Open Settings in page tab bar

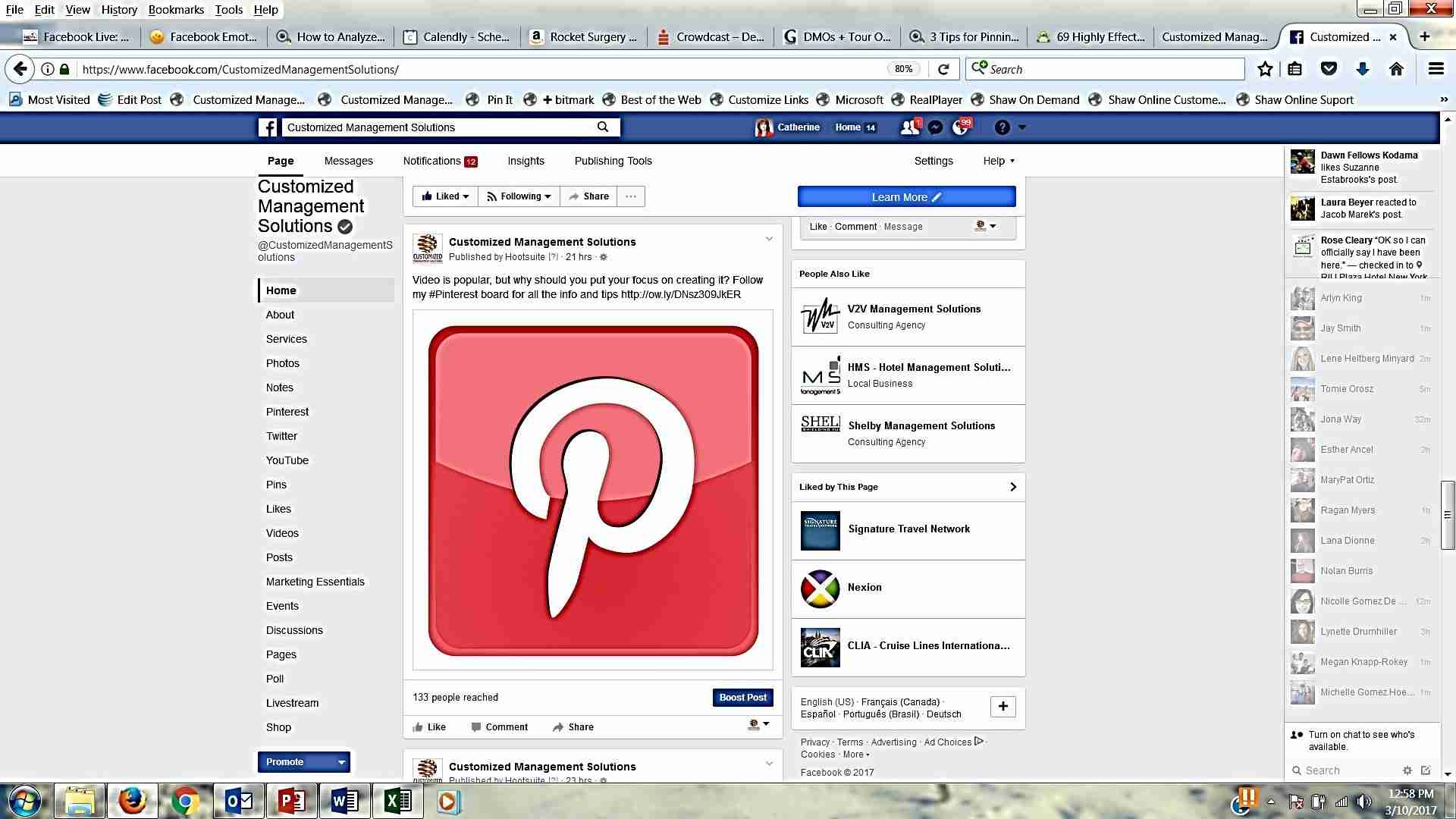(x=934, y=161)
